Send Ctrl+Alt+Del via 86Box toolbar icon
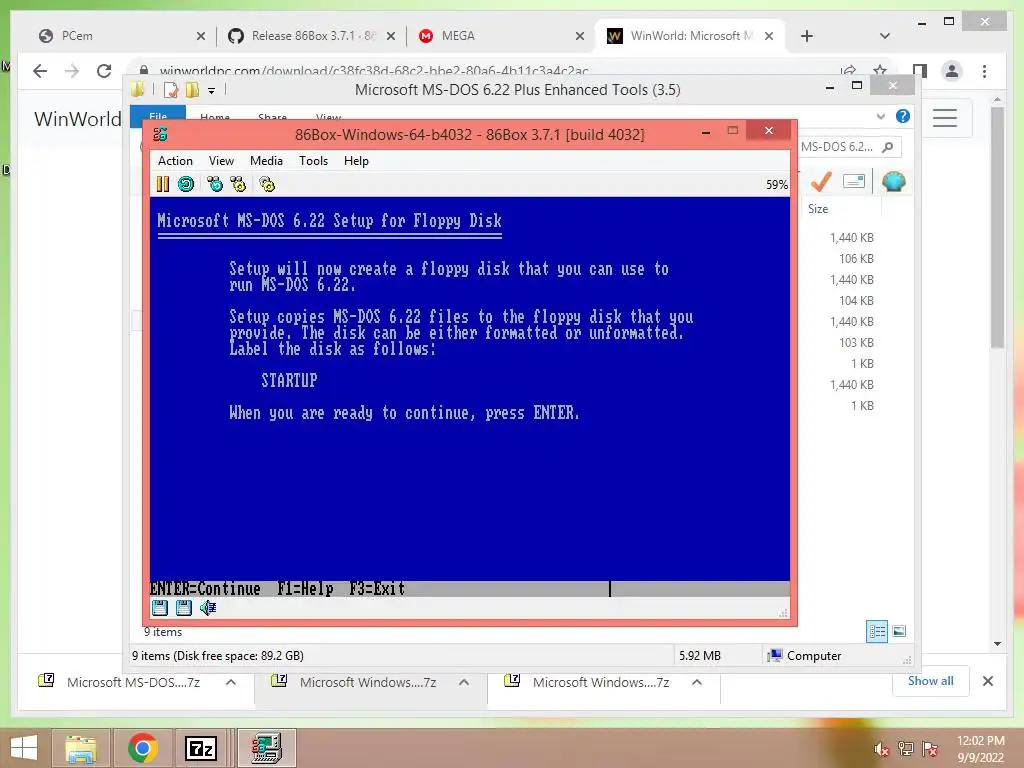 click(x=215, y=184)
